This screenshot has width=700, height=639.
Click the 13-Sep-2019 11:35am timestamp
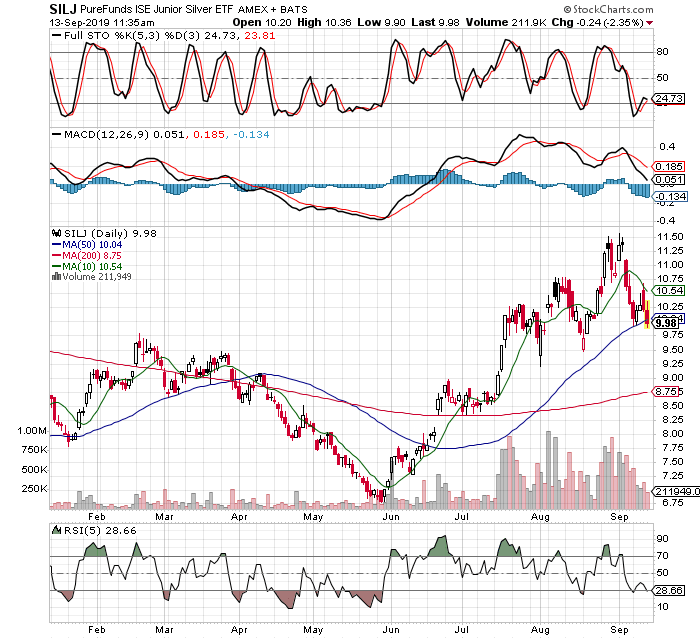coord(102,23)
